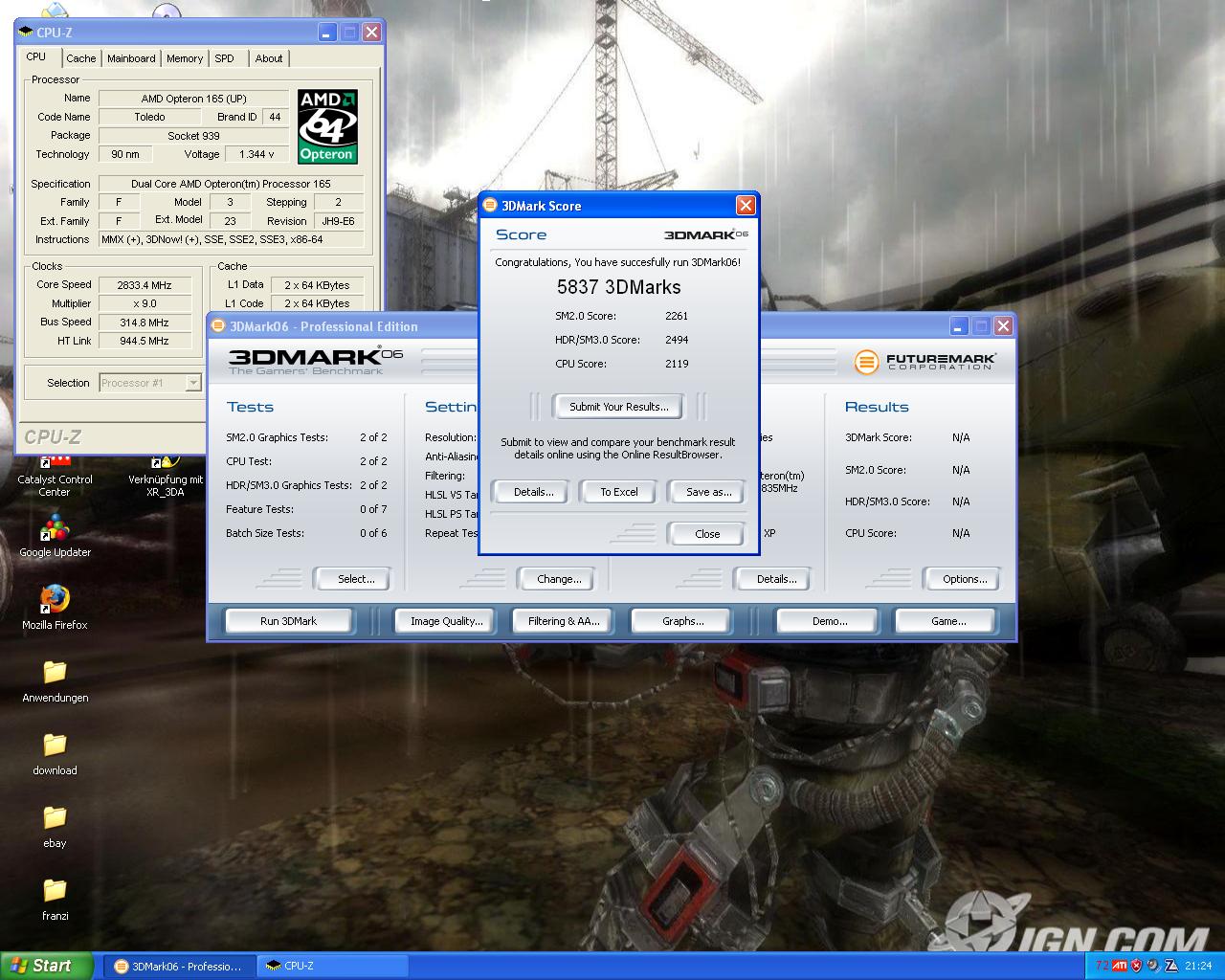1225x980 pixels.
Task: Open the Anwendungen folder
Action: pos(55,680)
